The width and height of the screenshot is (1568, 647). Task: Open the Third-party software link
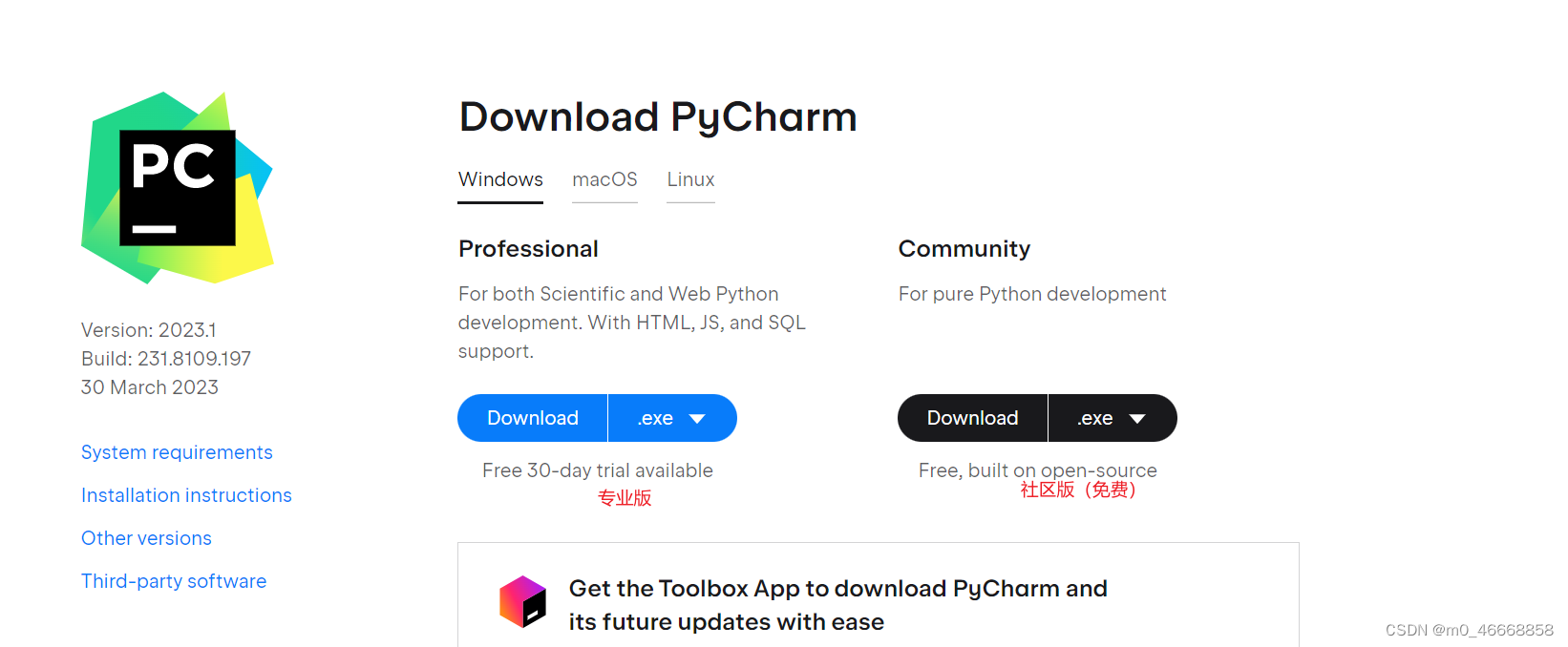(x=174, y=581)
